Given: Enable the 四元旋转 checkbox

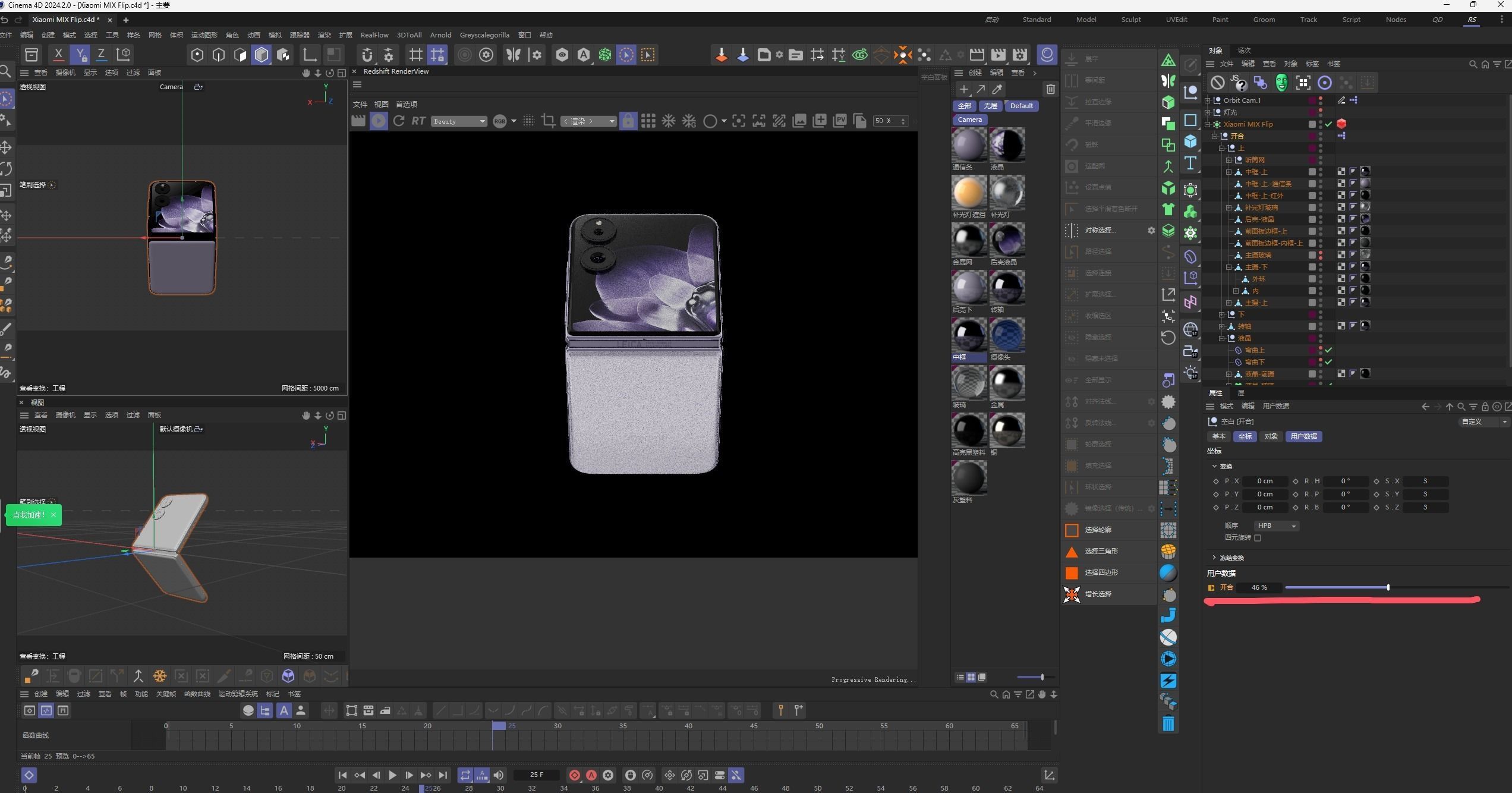Looking at the screenshot, I should [1258, 537].
